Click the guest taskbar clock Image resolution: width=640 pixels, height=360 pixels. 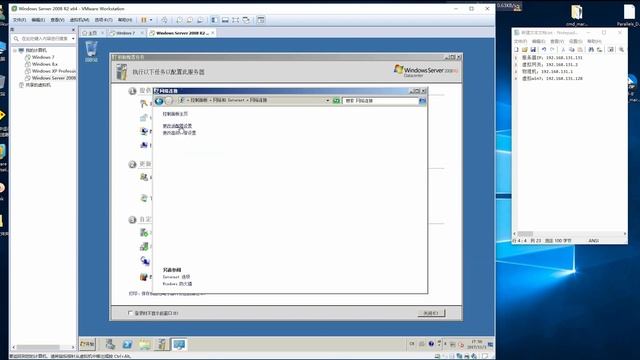click(476, 344)
